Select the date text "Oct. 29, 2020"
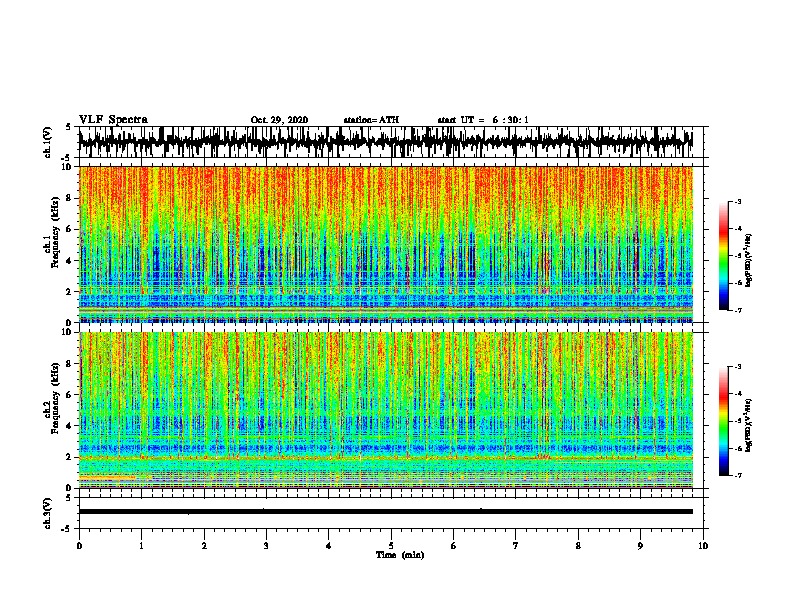Image resolution: width=792 pixels, height=612 pixels. point(279,120)
